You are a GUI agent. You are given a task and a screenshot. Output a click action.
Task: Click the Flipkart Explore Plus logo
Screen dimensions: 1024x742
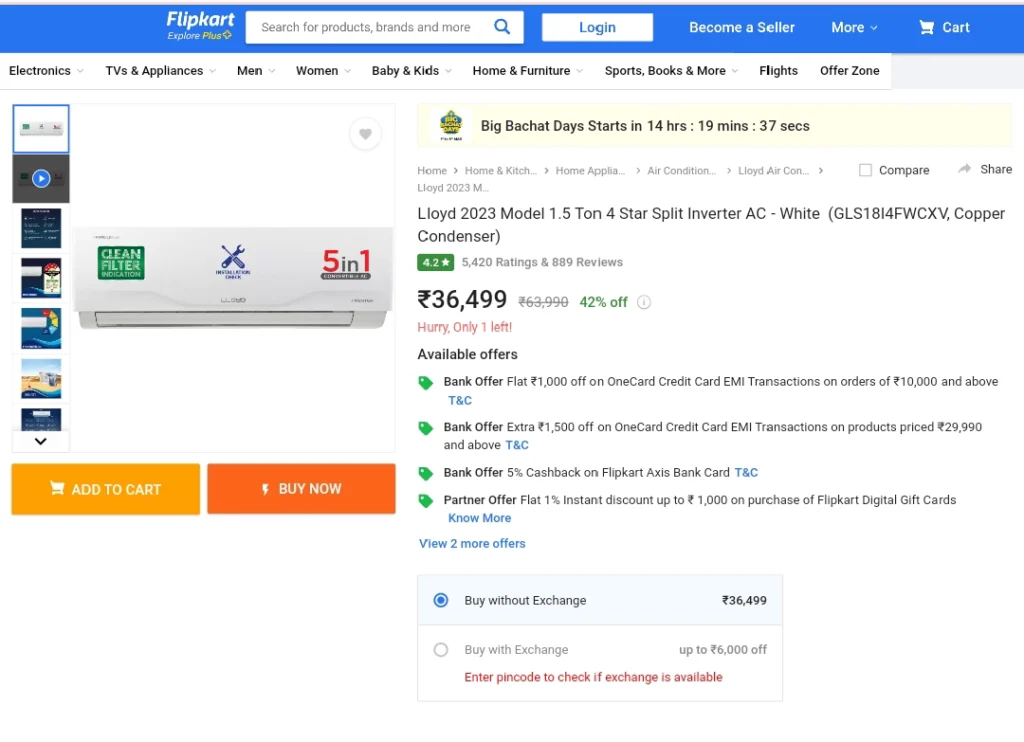tap(200, 26)
